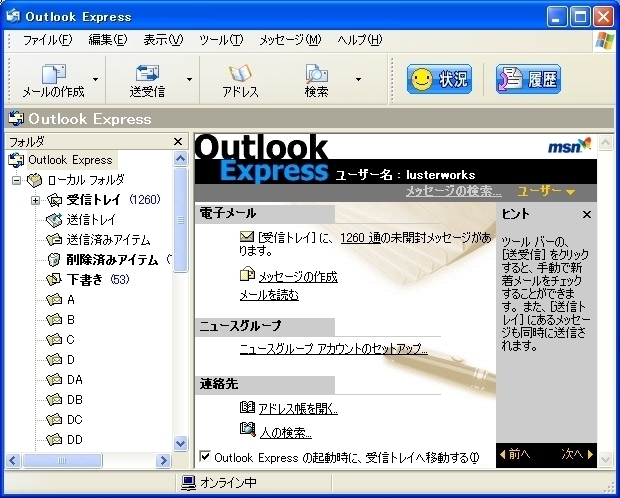
Task: Select folder DD in the tree
Action: pyautogui.click(x=75, y=439)
